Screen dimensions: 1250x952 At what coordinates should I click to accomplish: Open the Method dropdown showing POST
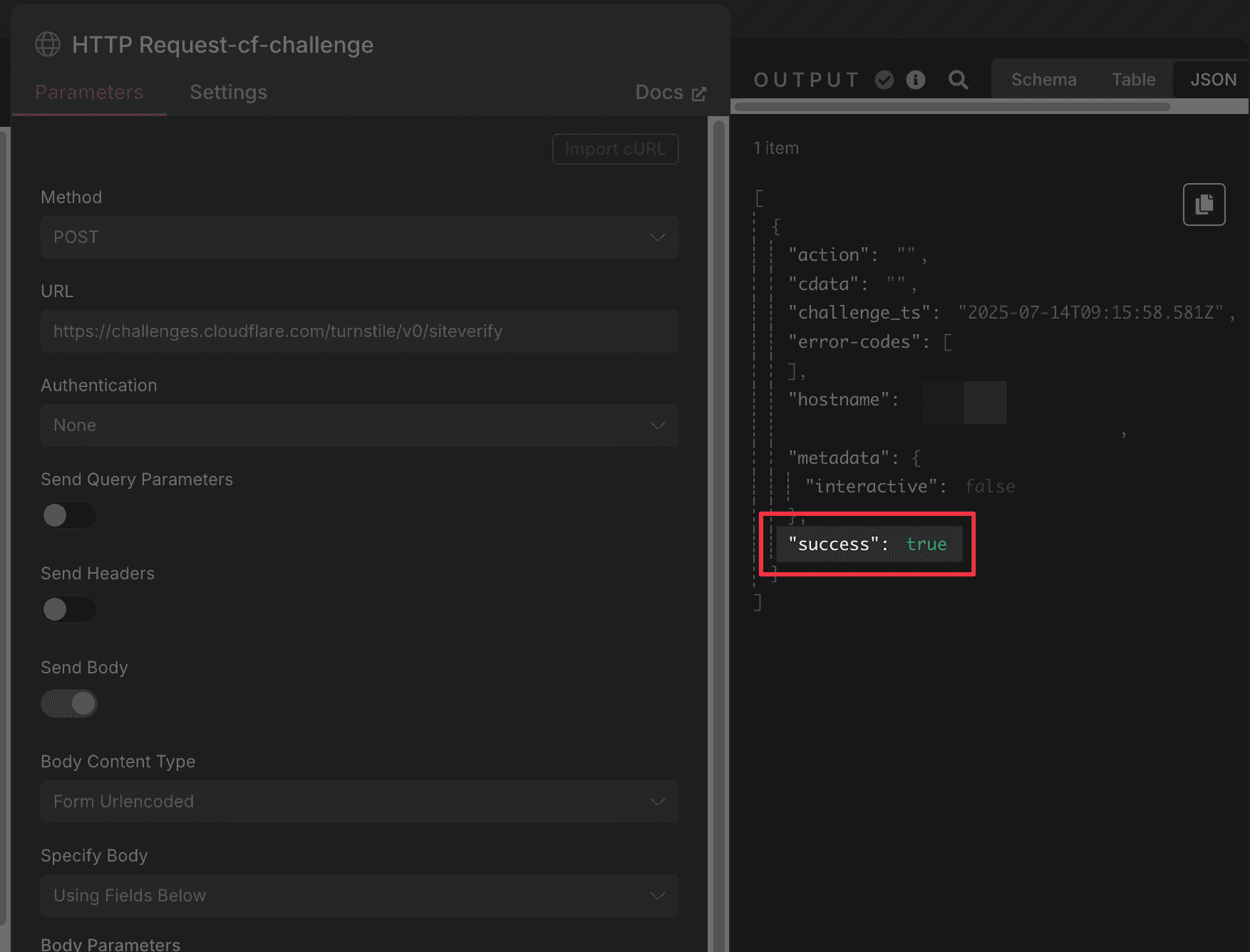pos(359,237)
